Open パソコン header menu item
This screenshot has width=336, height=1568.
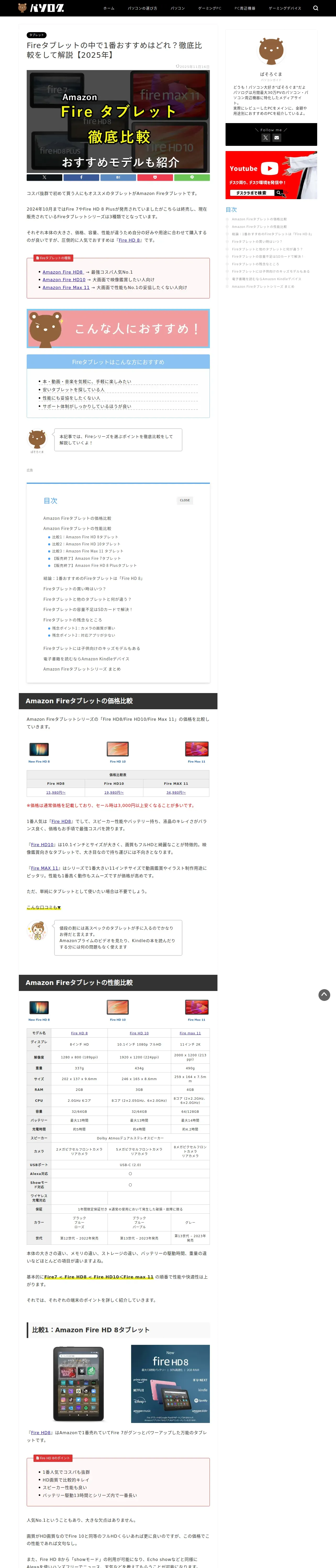click(x=177, y=9)
